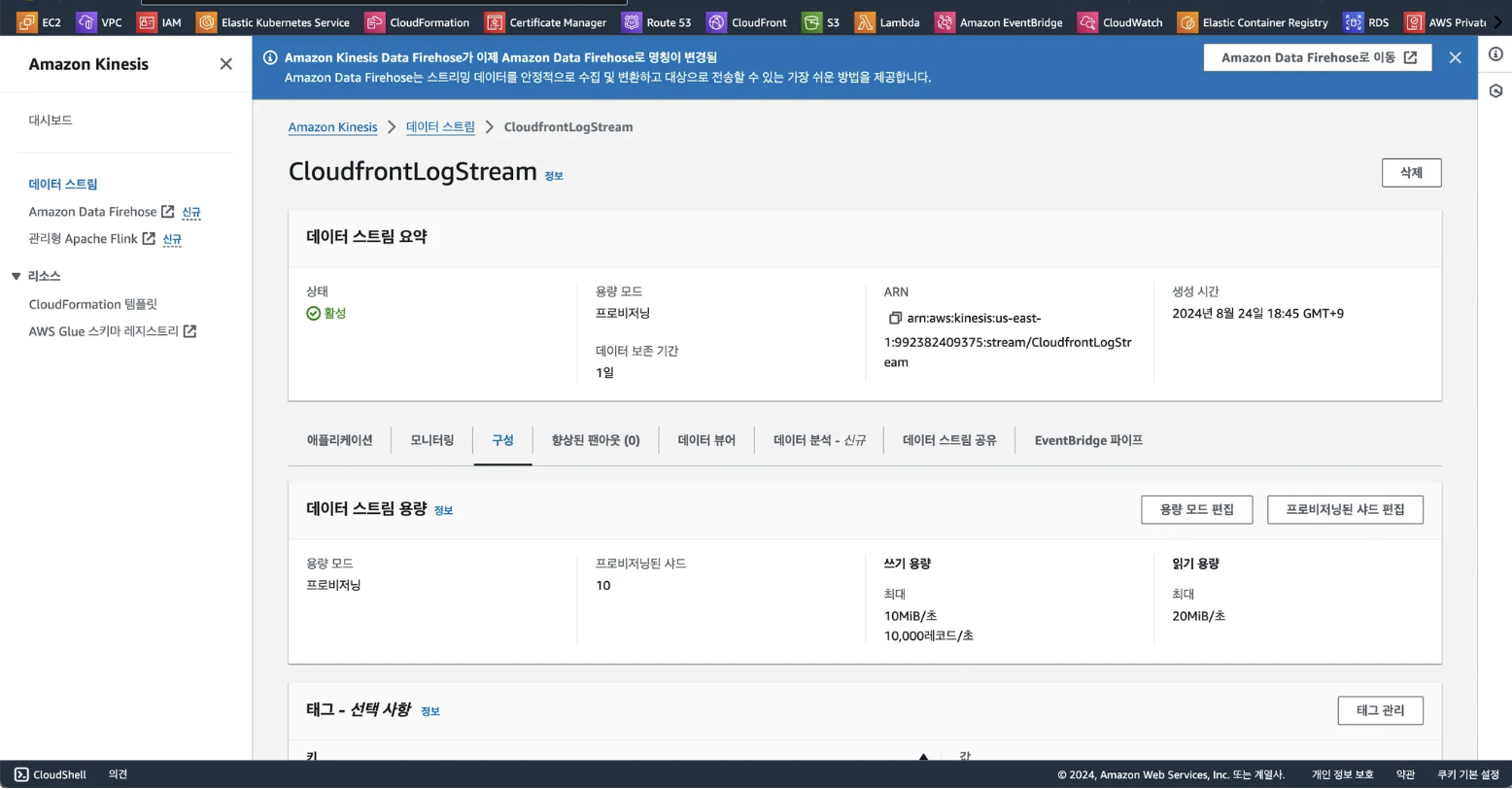The image size is (1512, 789).
Task: Open the 데이터 스트림 공유 tab
Action: tap(949, 440)
